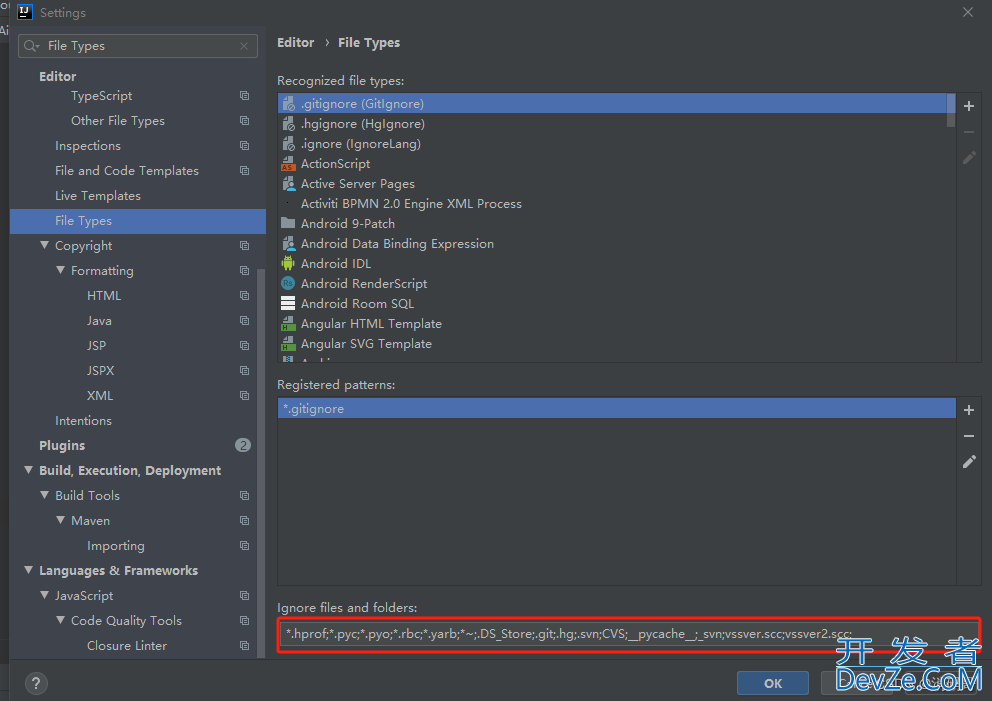The image size is (992, 701).
Task: Select Android Room SQL file type
Action: (612, 304)
